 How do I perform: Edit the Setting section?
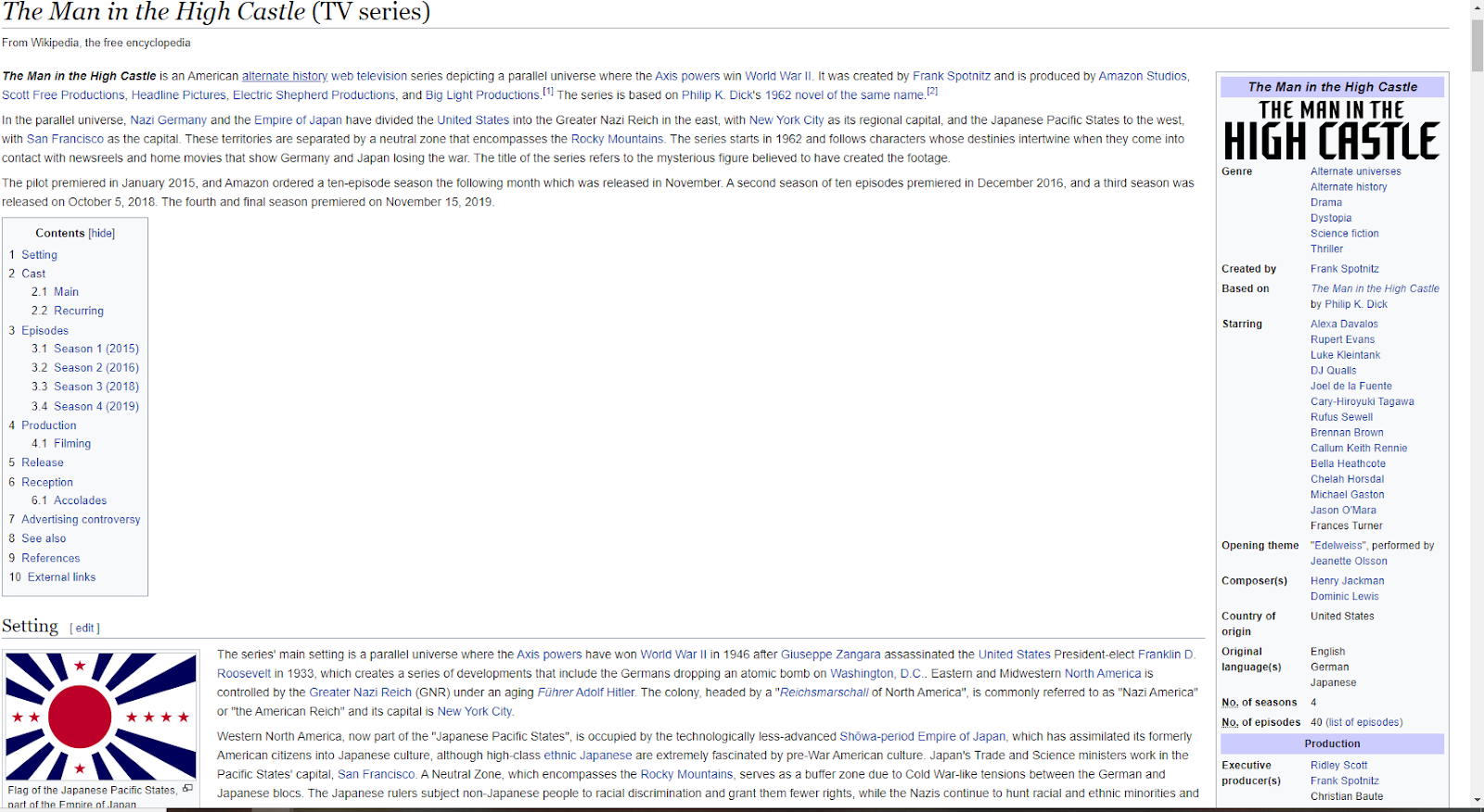[x=85, y=628]
